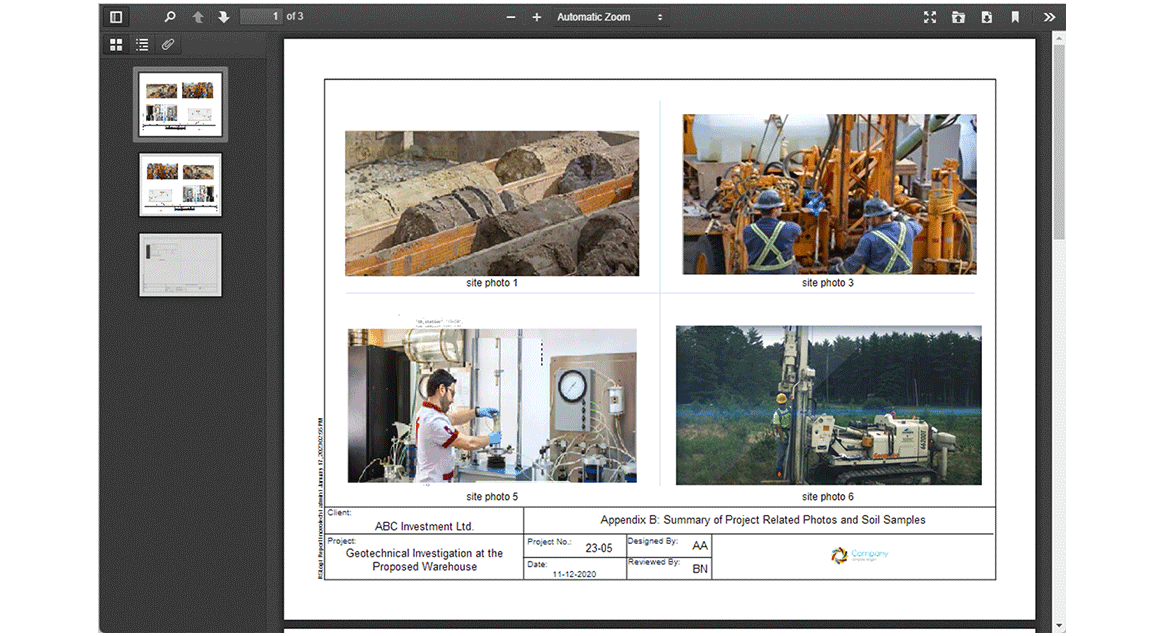Show thumbnails view in sidebar
Viewport: 1164px width, 636px height.
point(116,45)
